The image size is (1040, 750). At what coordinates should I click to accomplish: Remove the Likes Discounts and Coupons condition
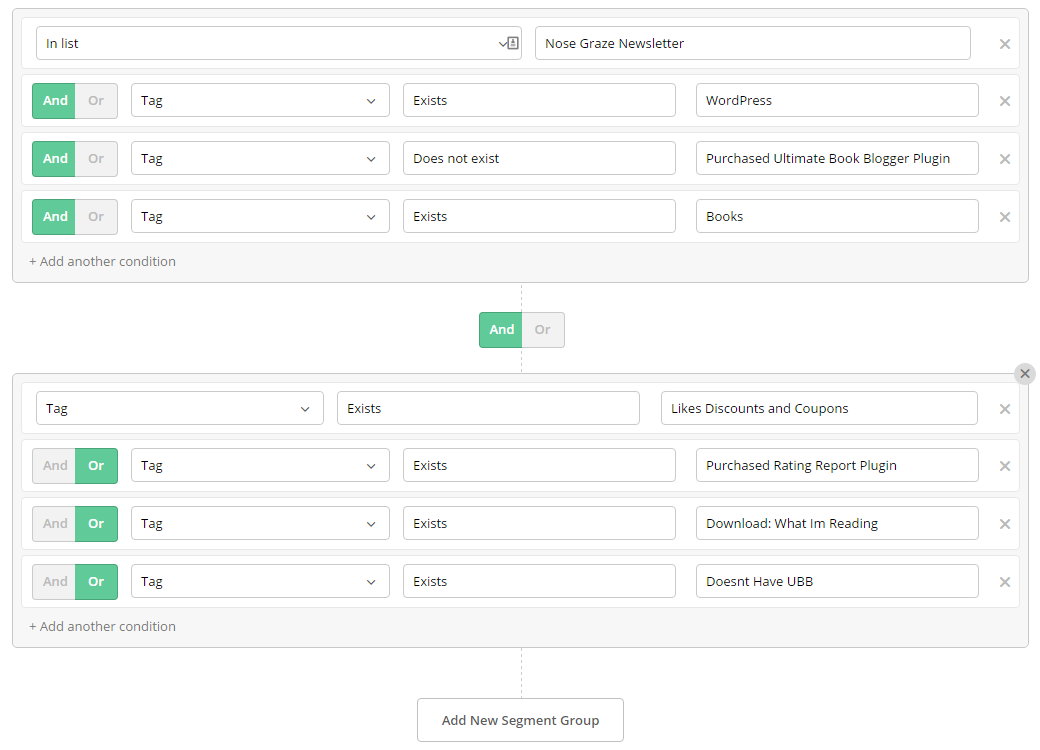(1005, 409)
